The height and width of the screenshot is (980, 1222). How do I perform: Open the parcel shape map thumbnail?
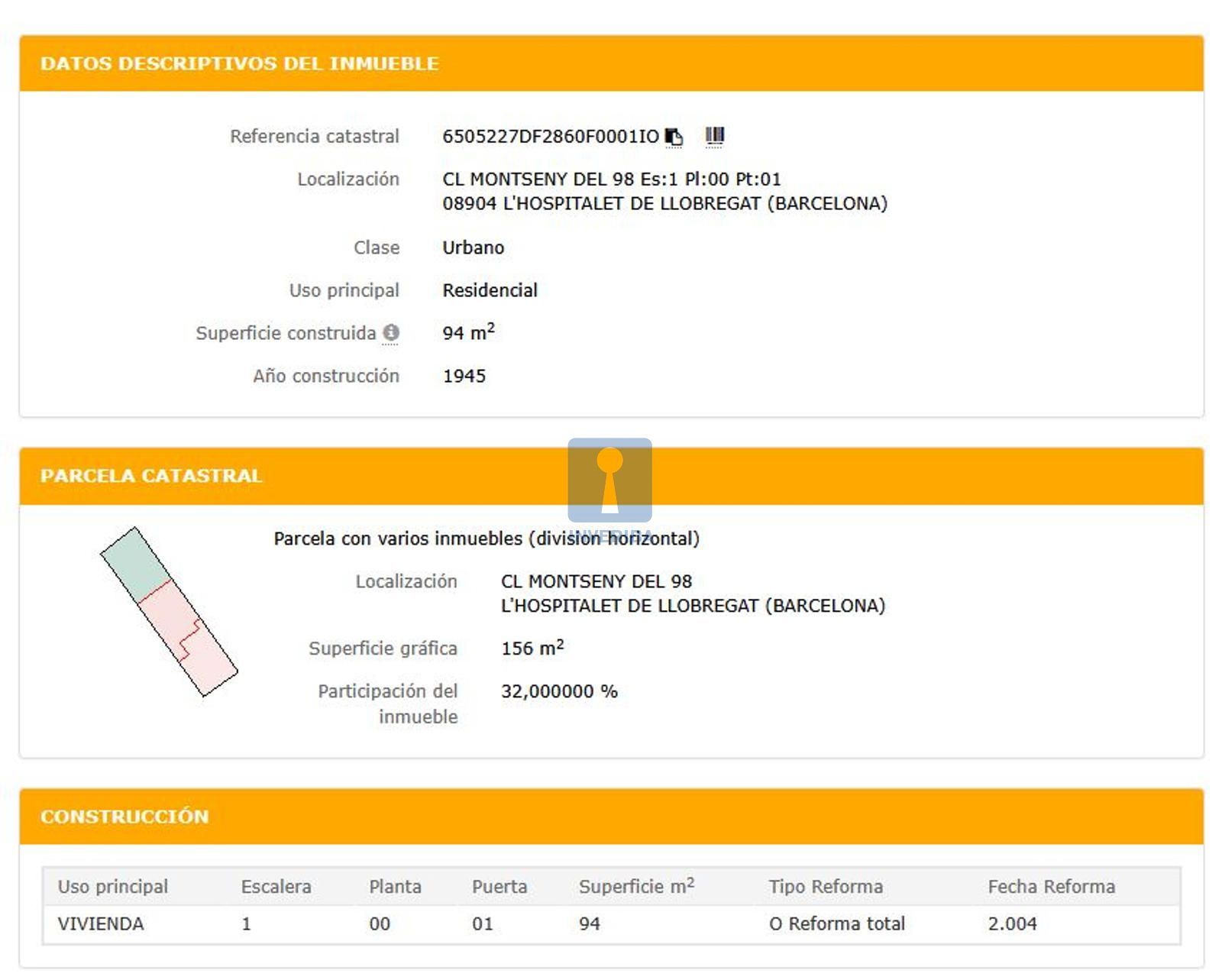169,612
